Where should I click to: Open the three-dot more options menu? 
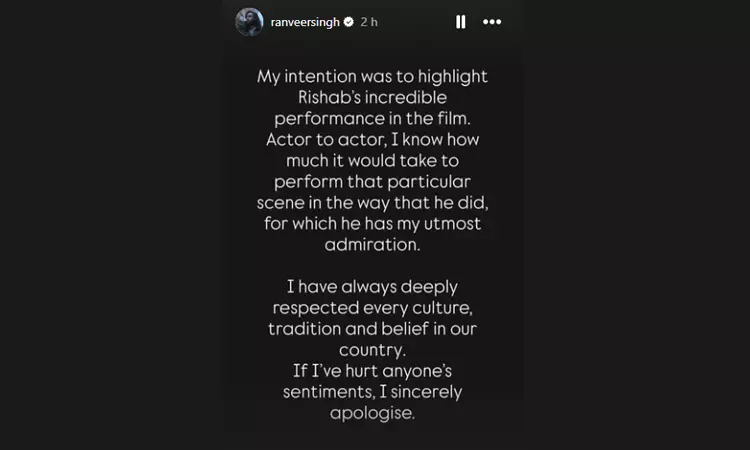492,22
